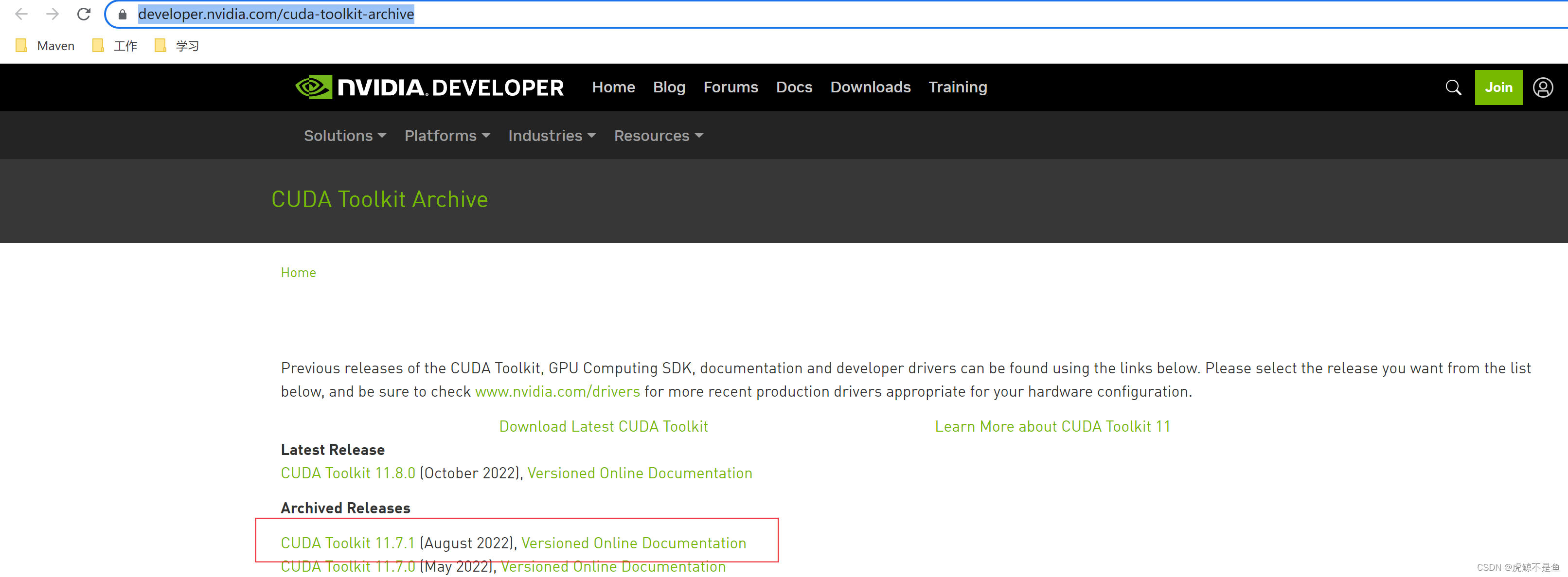Expand the Solutions dropdown menu

point(345,136)
